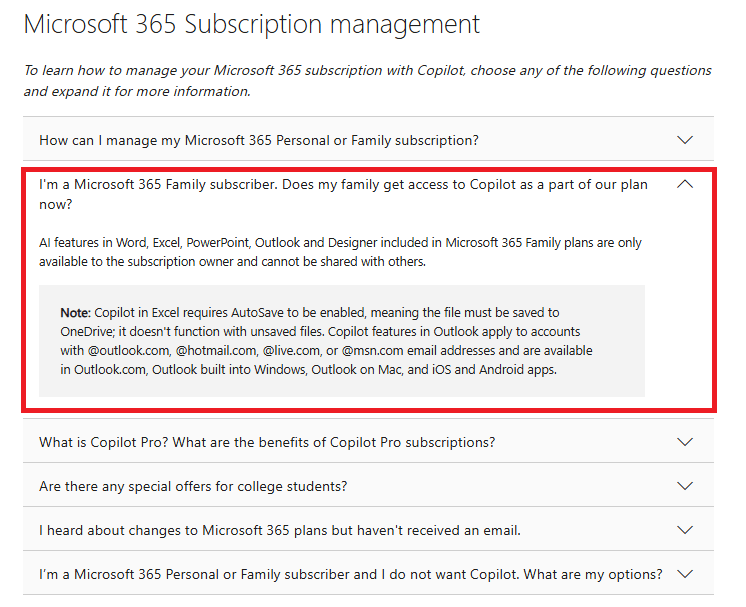This screenshot has width=746, height=607.
Task: Expand the chevron for the do not want Copilot question
Action: [x=684, y=574]
